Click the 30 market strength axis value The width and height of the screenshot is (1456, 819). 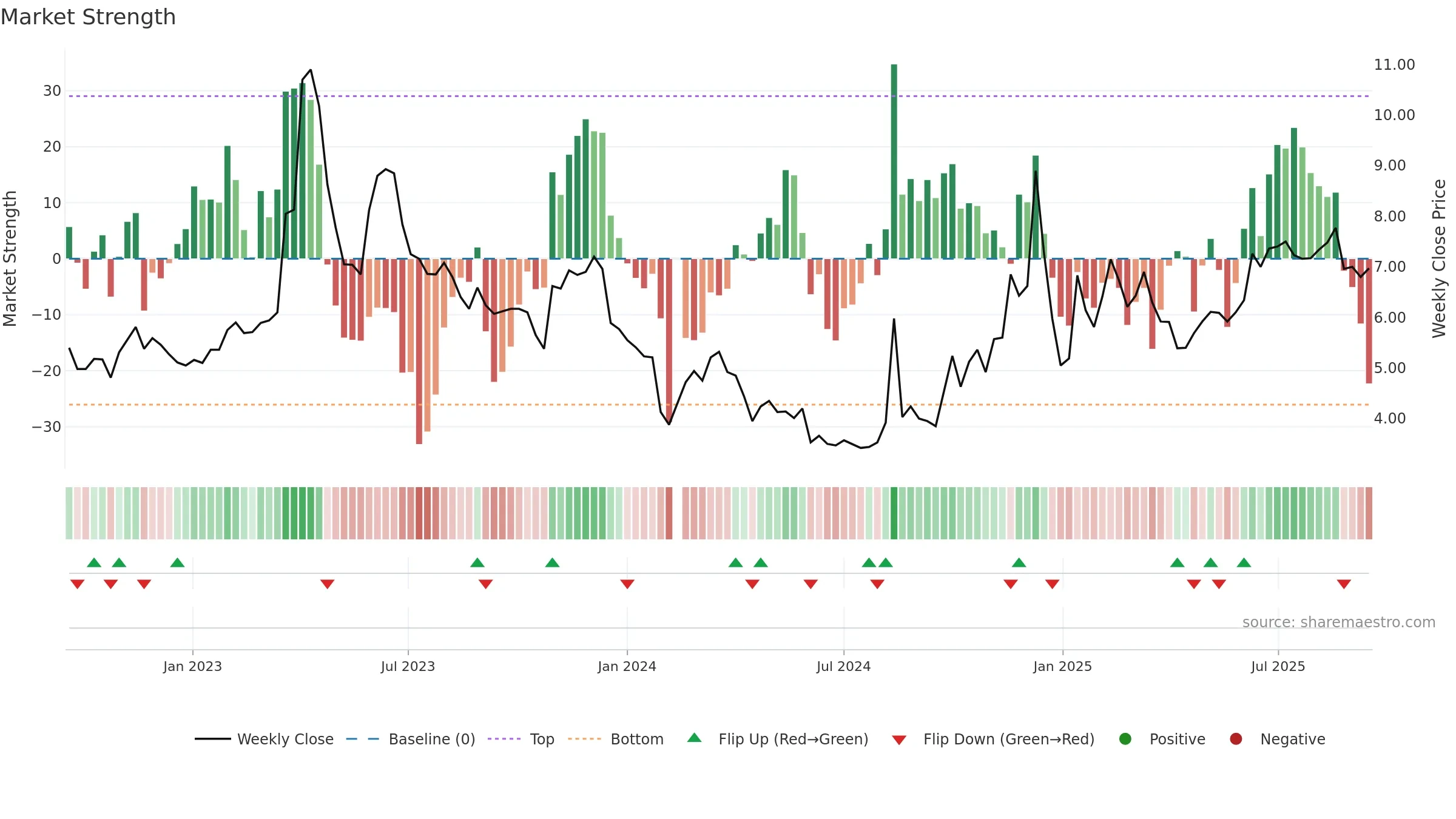tap(52, 91)
